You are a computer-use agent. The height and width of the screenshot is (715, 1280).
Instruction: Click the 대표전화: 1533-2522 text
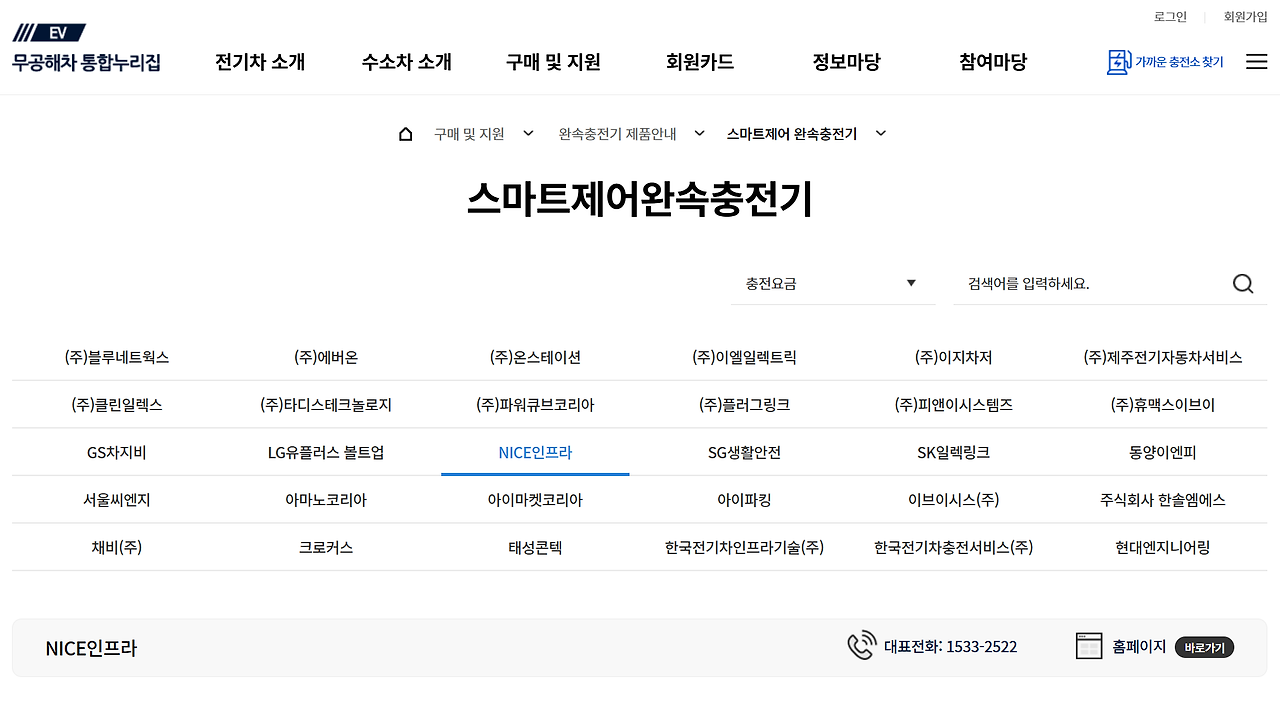click(x=950, y=647)
